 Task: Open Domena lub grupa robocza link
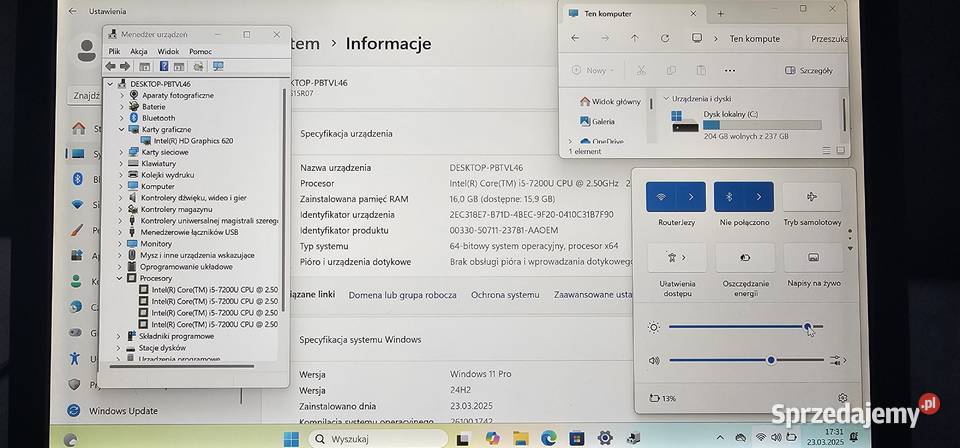click(402, 295)
